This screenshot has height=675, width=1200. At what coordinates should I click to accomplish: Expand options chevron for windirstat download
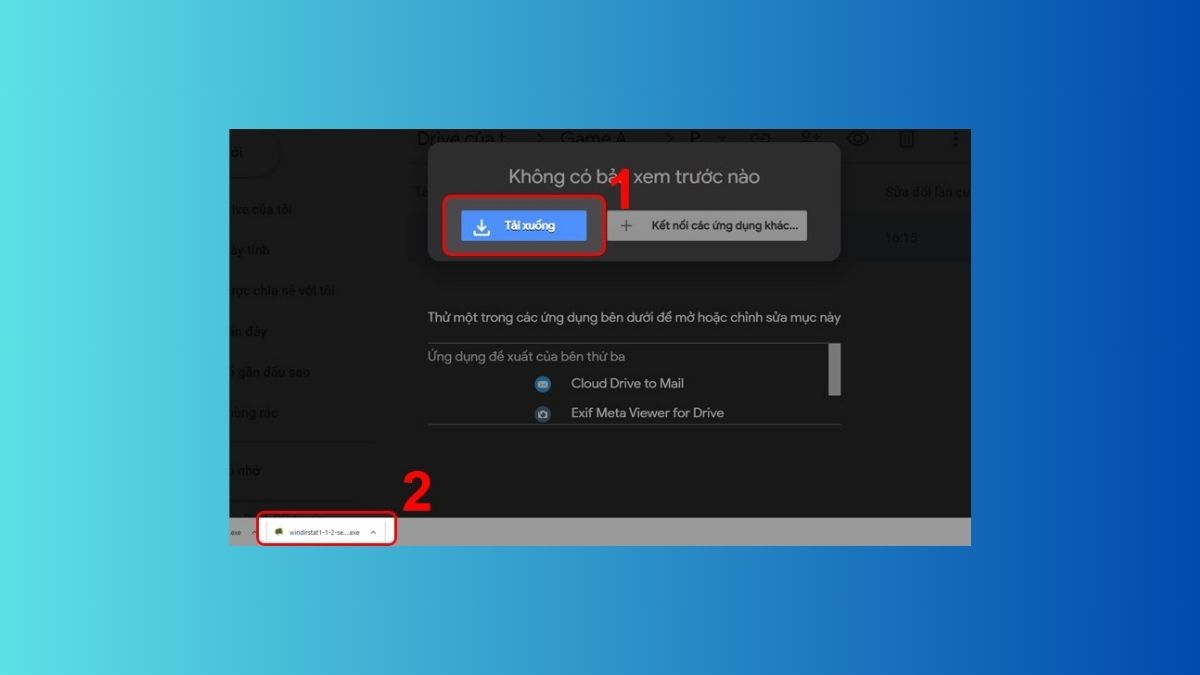[x=373, y=532]
